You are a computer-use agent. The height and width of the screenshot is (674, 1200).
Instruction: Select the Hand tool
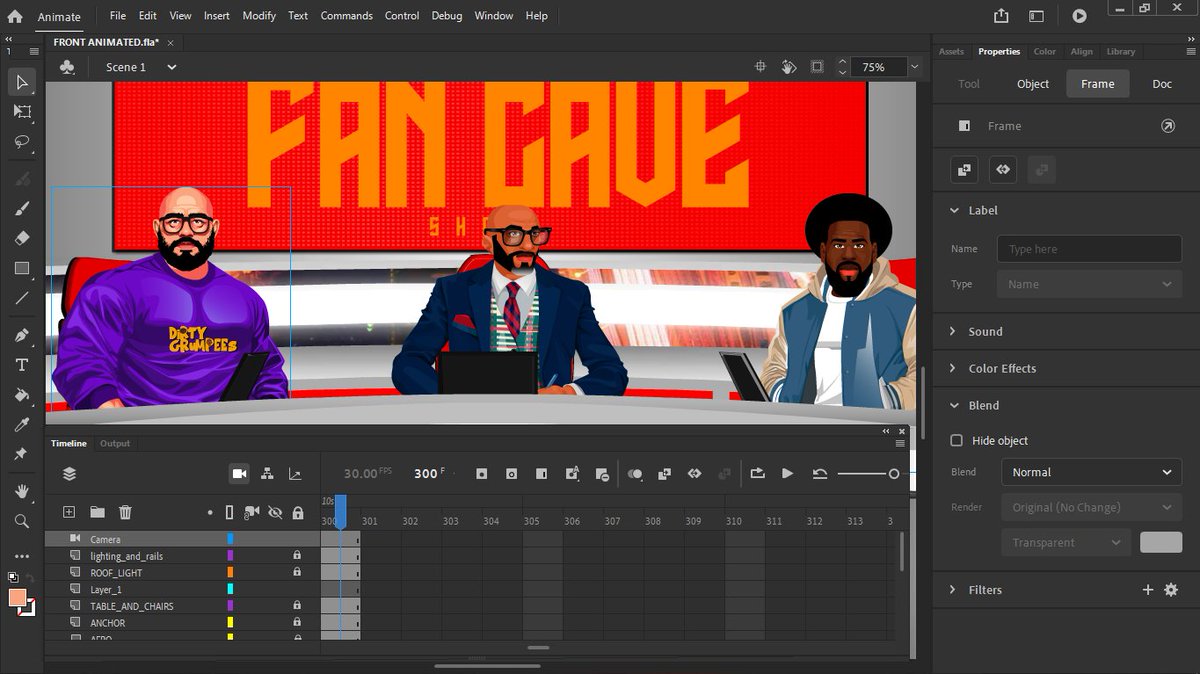[22, 491]
